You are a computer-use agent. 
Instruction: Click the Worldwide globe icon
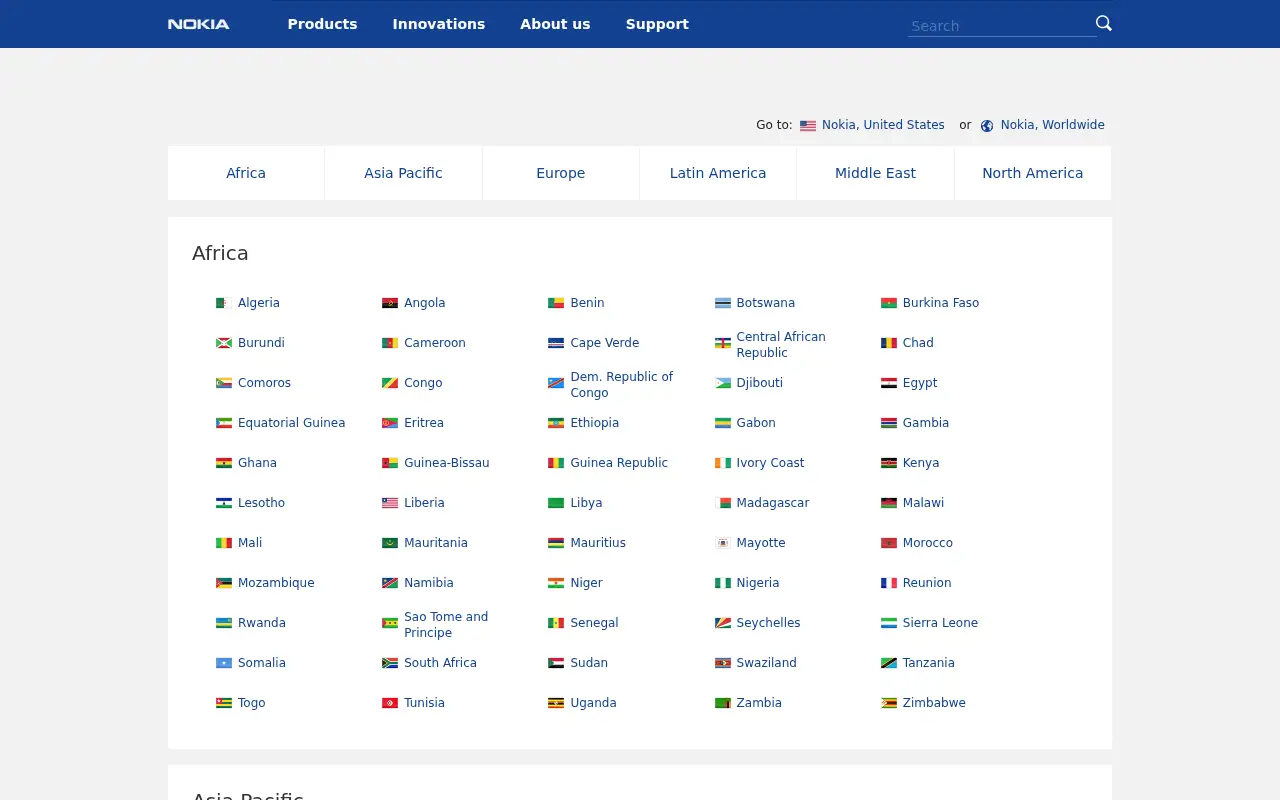[987, 126]
